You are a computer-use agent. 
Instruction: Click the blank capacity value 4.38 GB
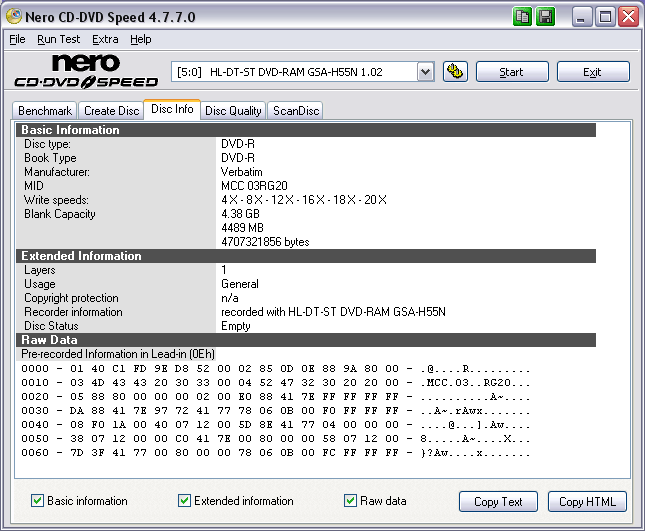click(x=240, y=214)
